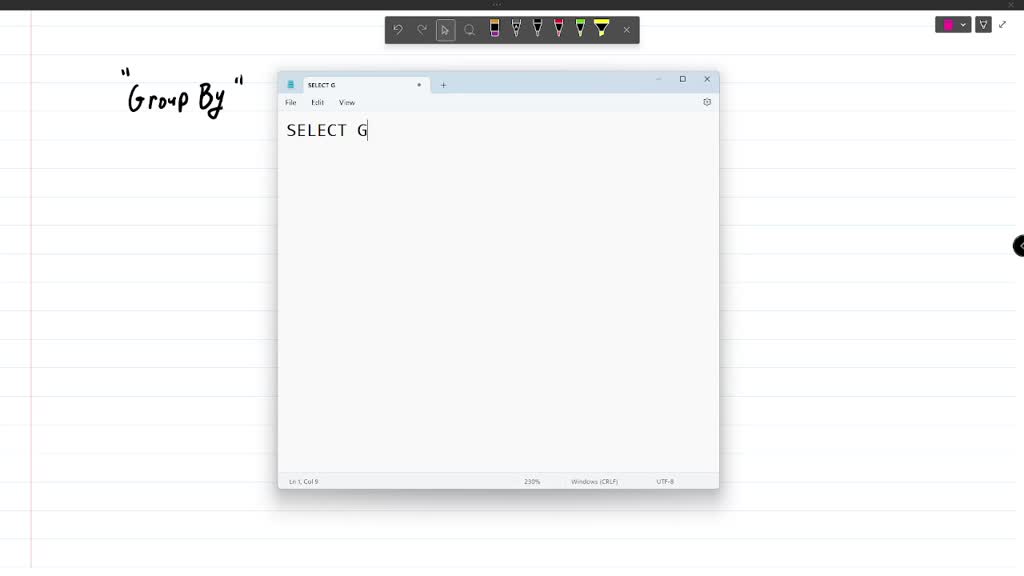Select the arrow pointer tool
This screenshot has height=576, width=1024.
pos(445,30)
